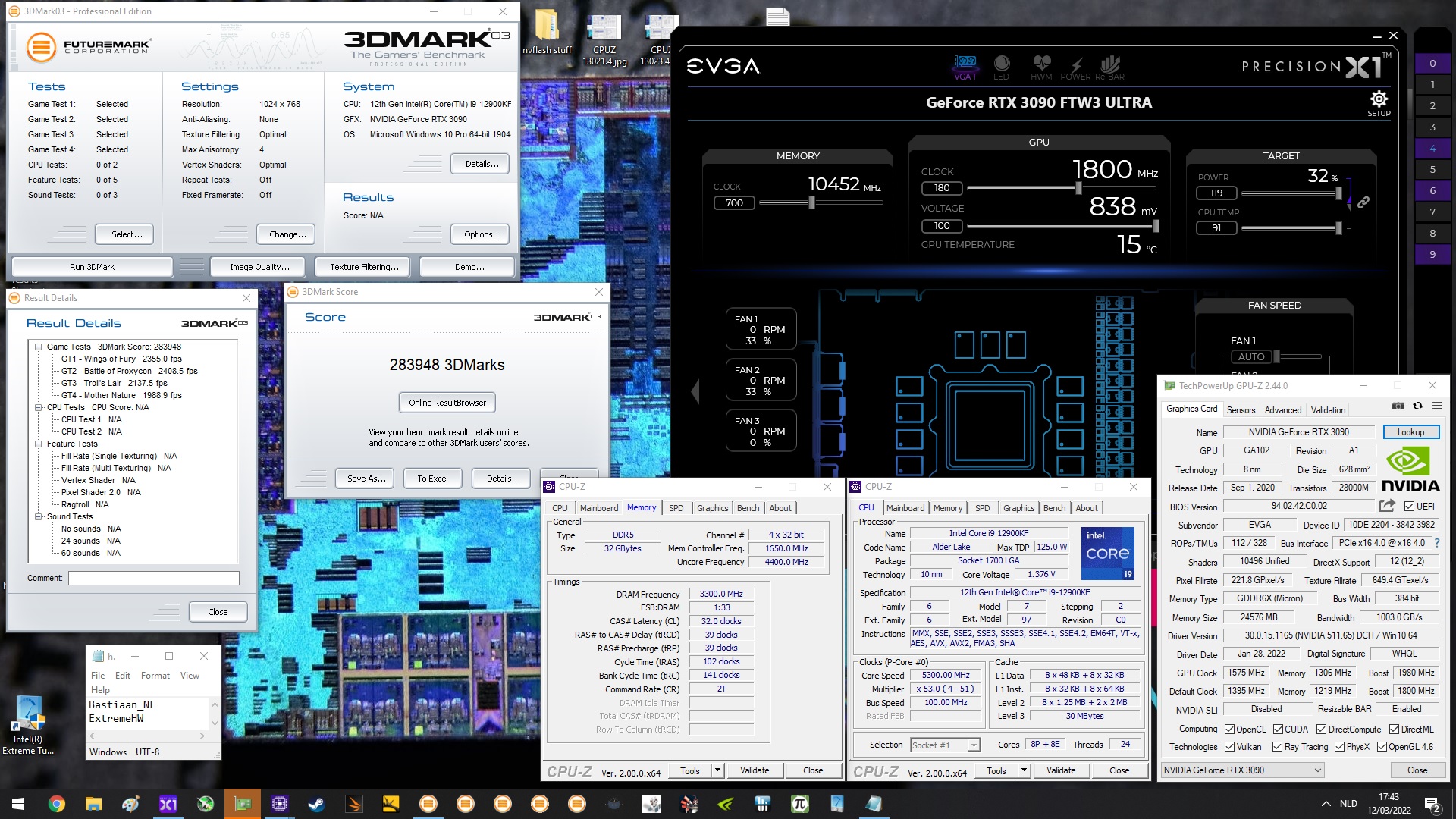The width and height of the screenshot is (1456, 819).
Task: Open the VGA 1 icon in EVGA Precision X1
Action: click(965, 67)
